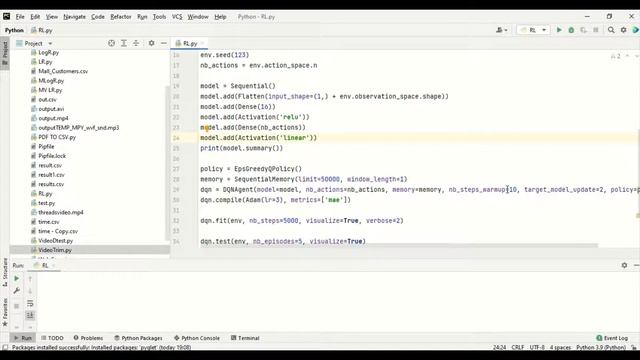Run the RL configuration with the green play button
This screenshot has width=640, height=360.
pyautogui.click(x=559, y=30)
